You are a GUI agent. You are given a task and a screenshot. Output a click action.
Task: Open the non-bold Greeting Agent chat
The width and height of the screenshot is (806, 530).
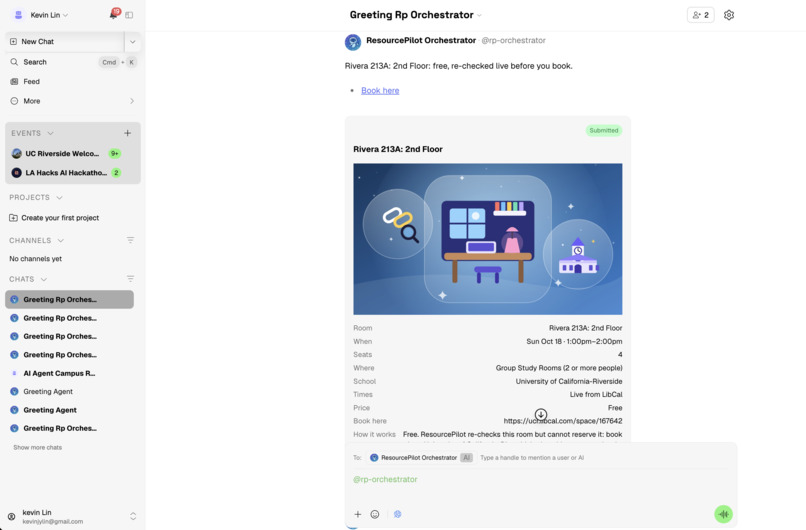[x=69, y=392]
